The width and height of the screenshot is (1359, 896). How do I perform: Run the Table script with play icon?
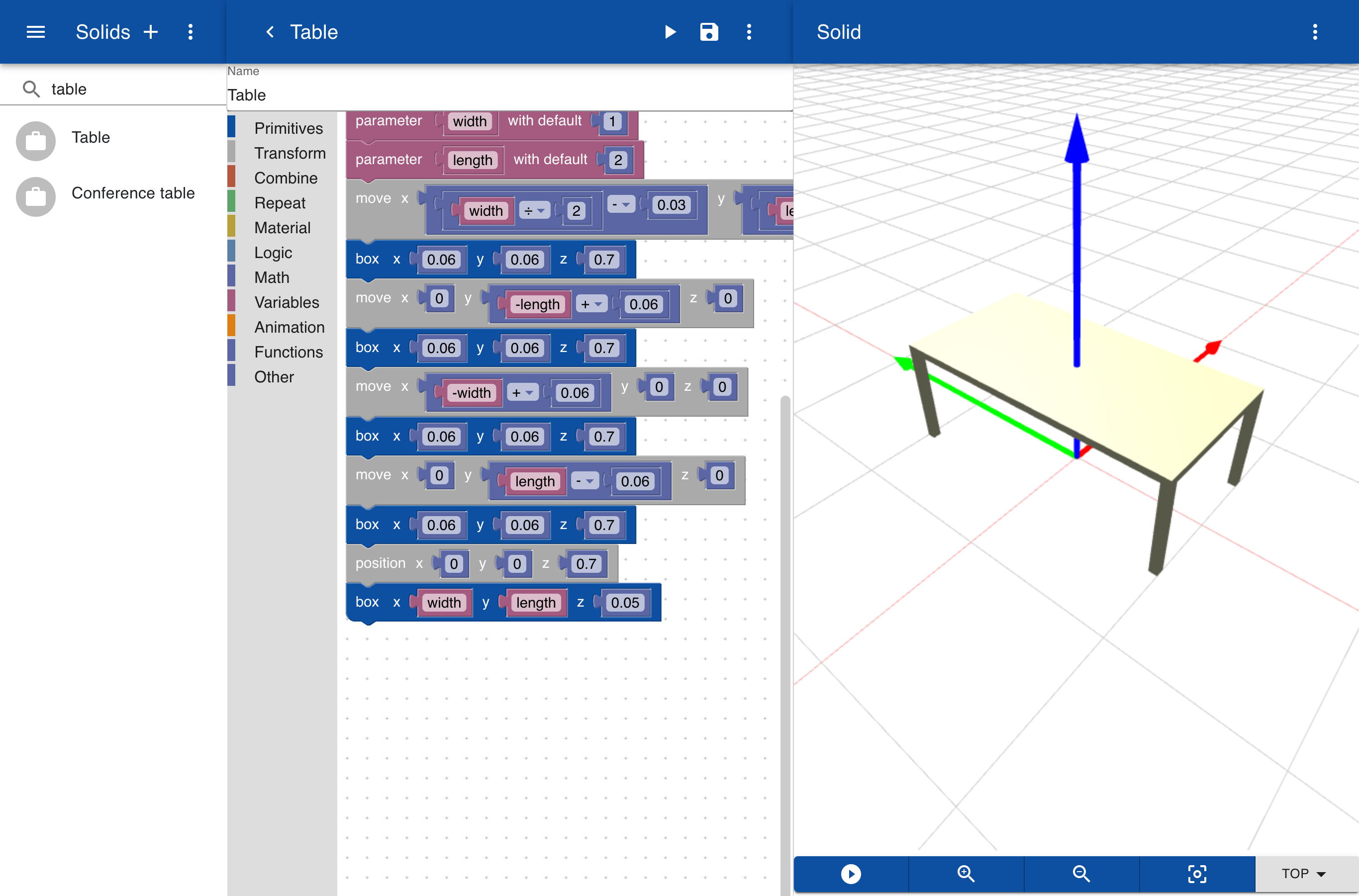pyautogui.click(x=670, y=32)
